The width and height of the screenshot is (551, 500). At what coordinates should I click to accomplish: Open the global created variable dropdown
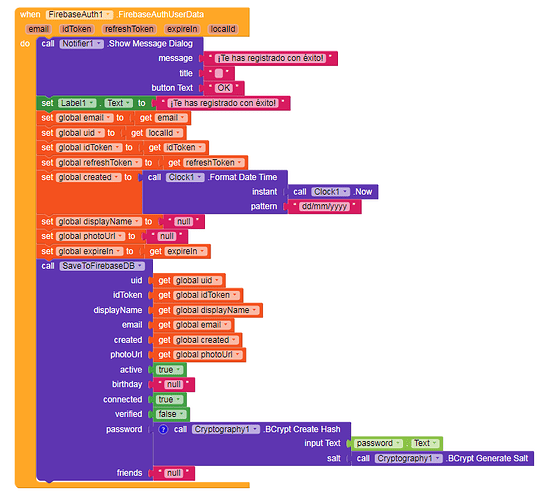click(89, 177)
